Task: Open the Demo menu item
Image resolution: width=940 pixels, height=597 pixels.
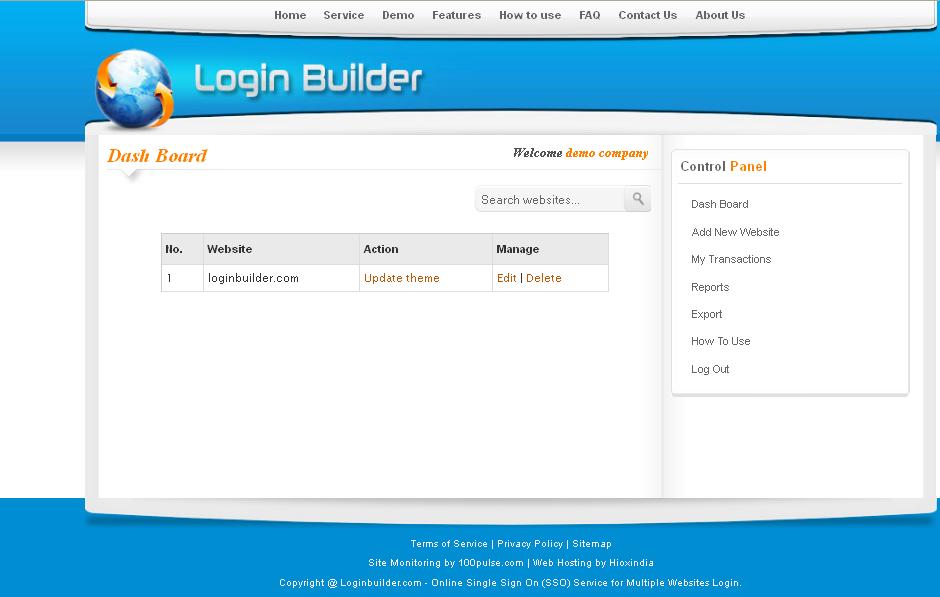Action: [398, 15]
